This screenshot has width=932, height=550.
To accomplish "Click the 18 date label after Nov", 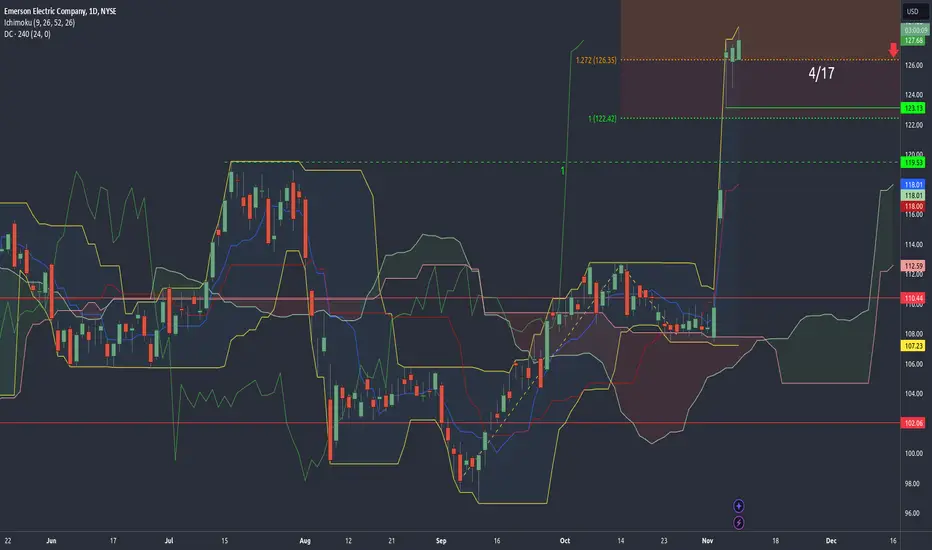I will (x=775, y=540).
